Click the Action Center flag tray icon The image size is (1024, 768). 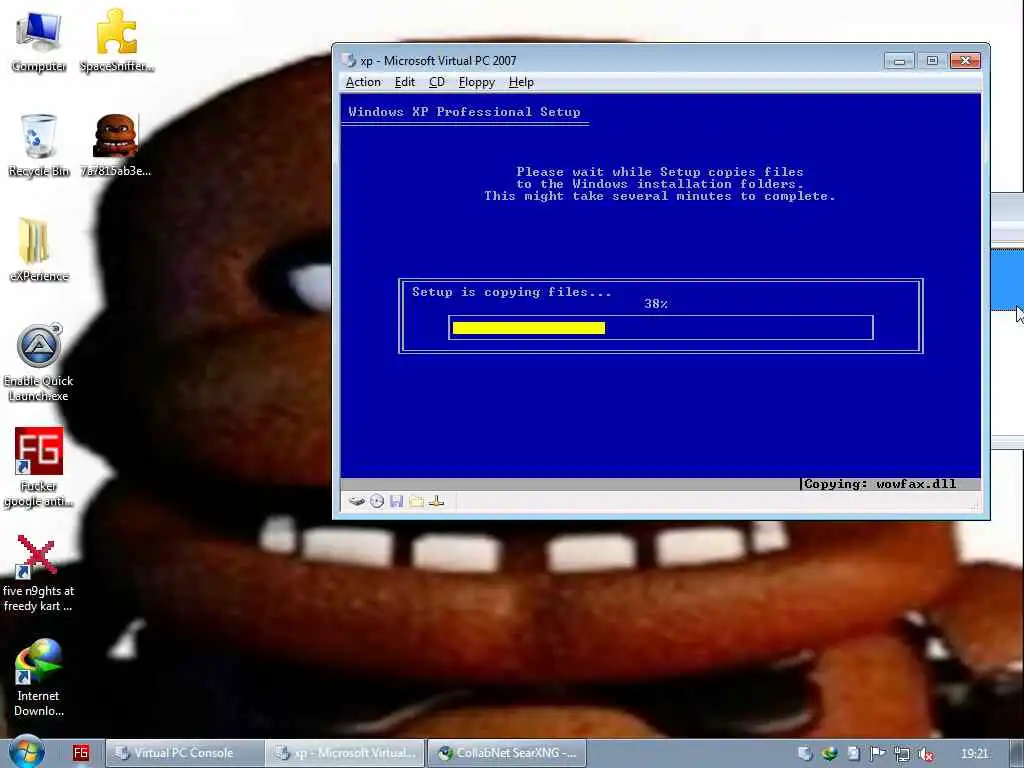point(878,754)
